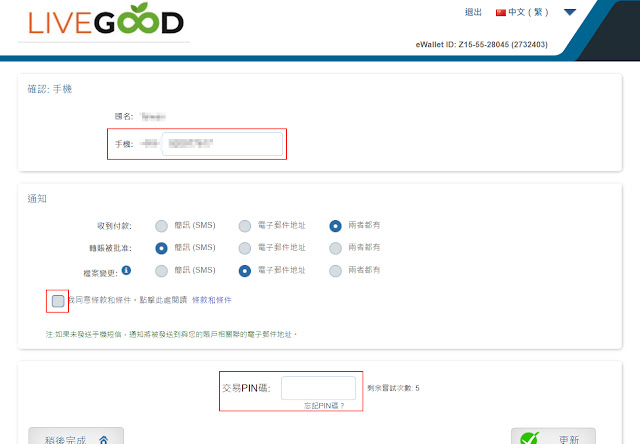
Task: Click inside the 手機 phone number field
Action: click(222, 144)
